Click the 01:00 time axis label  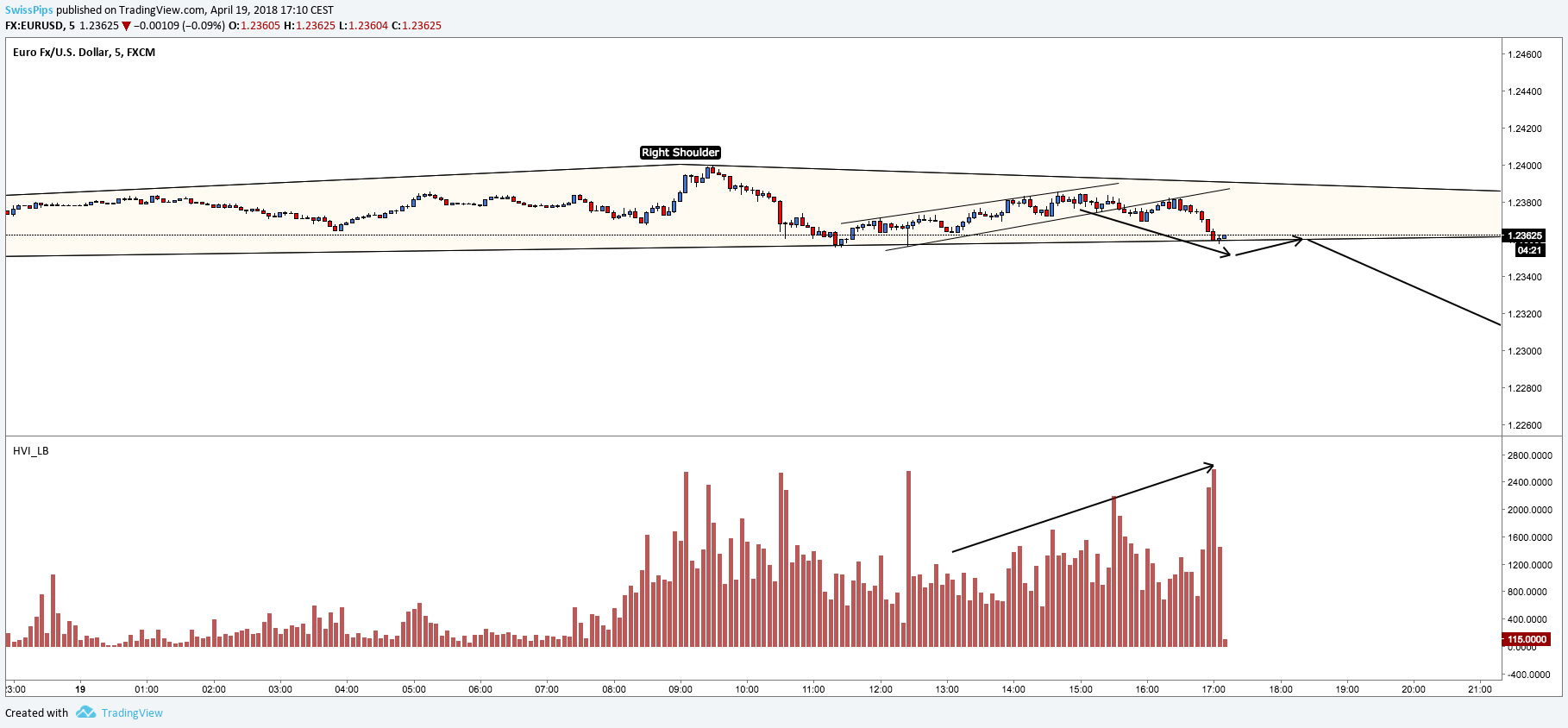tap(147, 689)
